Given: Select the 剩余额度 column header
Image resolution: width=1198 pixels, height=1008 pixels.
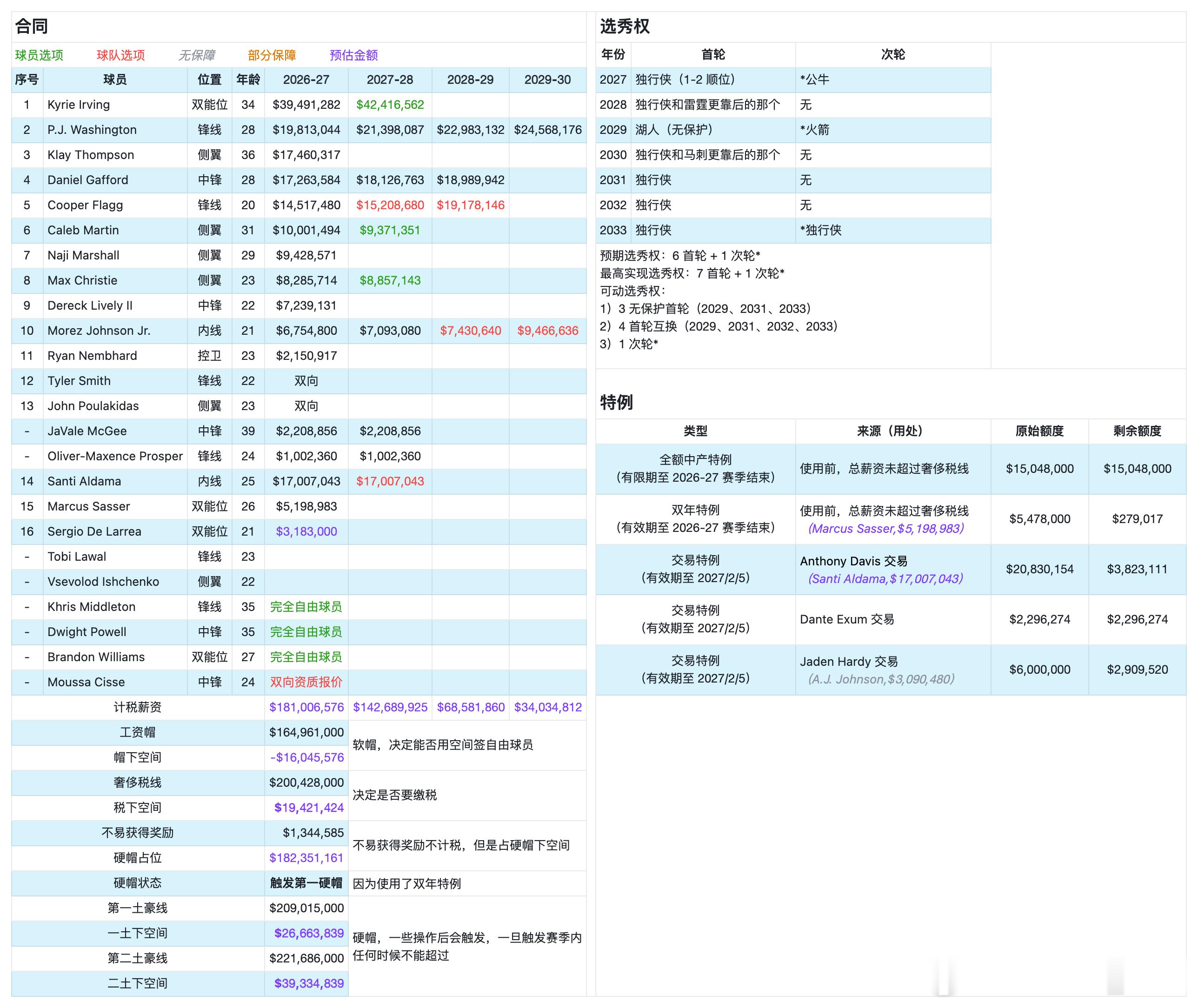Looking at the screenshot, I should [1137, 431].
